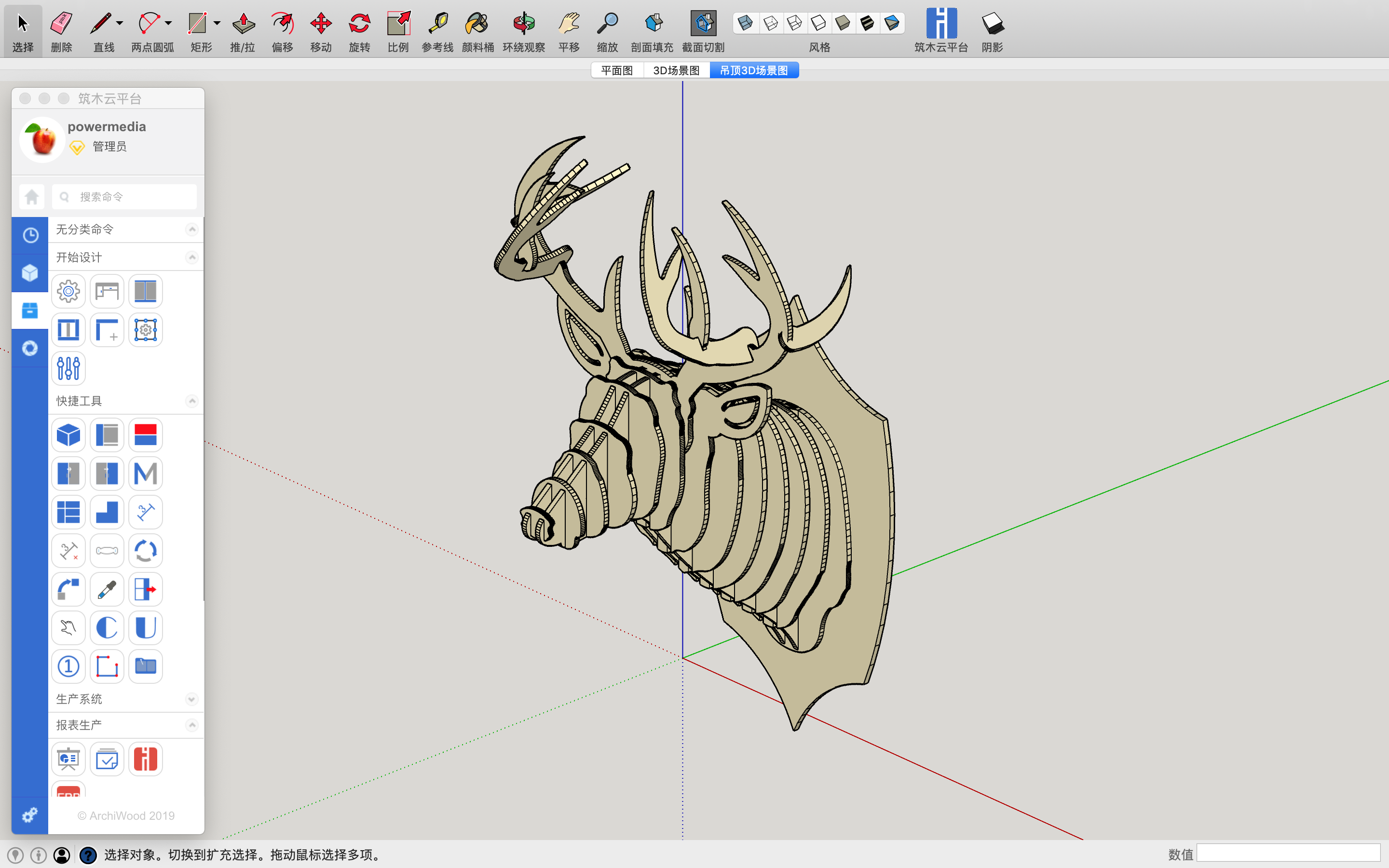Expand the 生产系统 section
Screen dimensions: 1389x868
coord(192,699)
